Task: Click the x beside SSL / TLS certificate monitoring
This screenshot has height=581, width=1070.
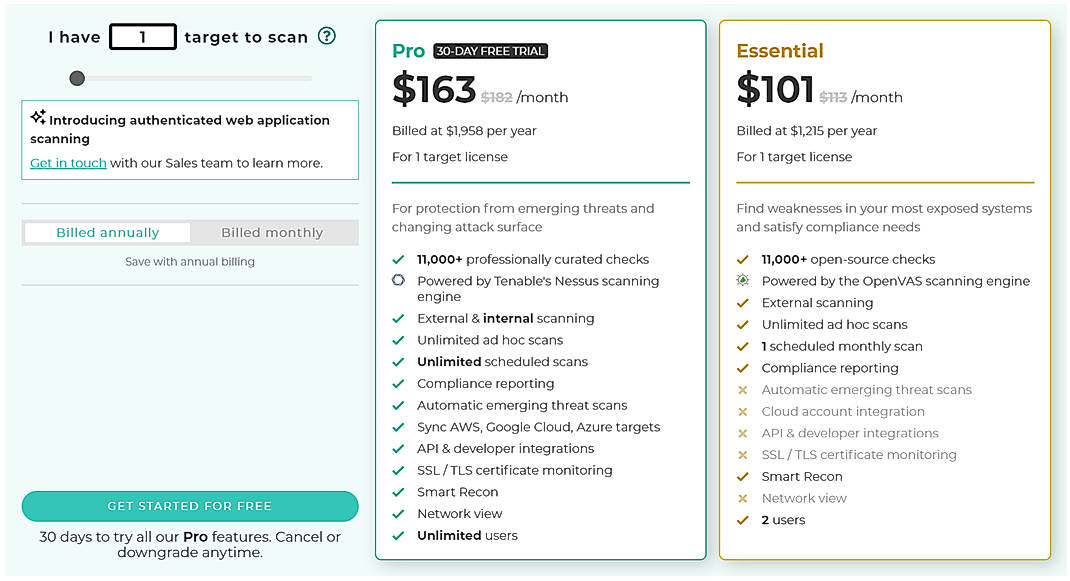Action: [743, 454]
